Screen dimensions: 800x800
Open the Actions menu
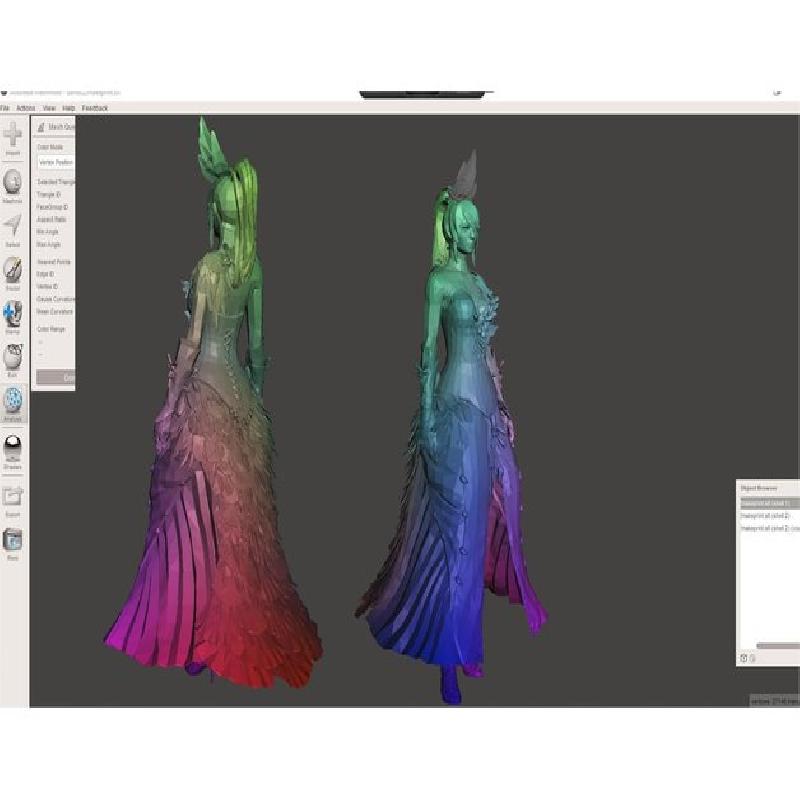click(26, 108)
